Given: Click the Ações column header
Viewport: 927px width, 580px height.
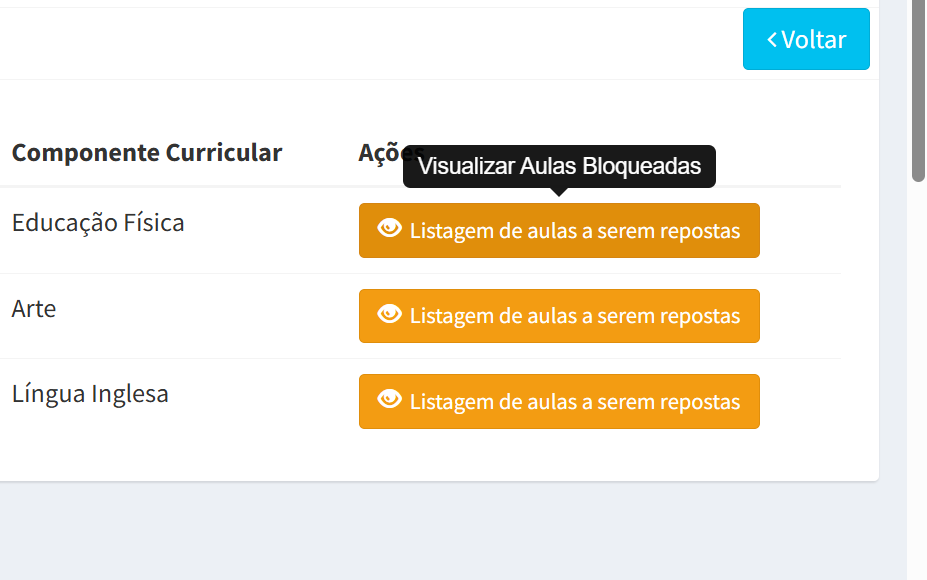Looking at the screenshot, I should click(381, 153).
